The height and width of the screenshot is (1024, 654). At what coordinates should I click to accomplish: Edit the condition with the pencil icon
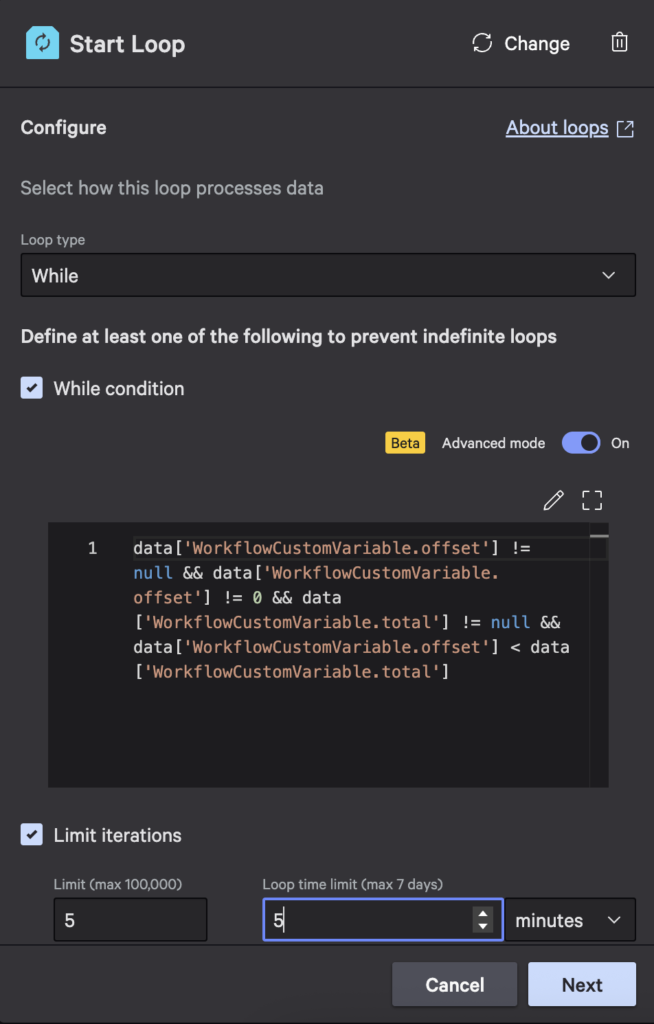(x=553, y=499)
